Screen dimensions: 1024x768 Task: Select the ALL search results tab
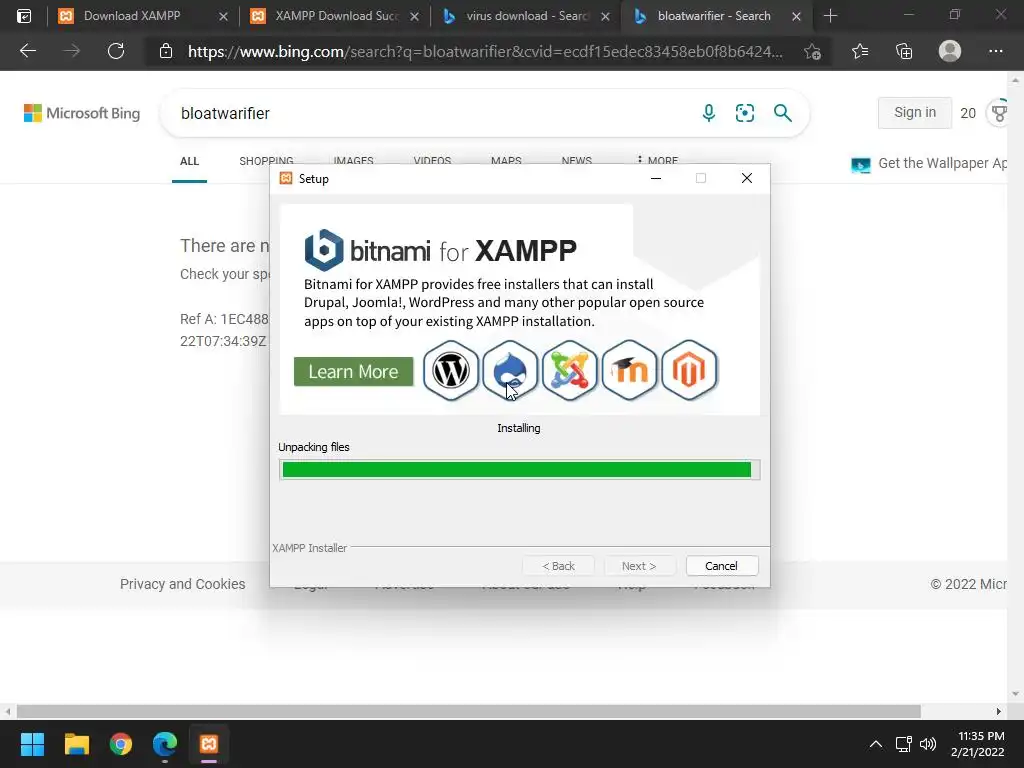(x=189, y=161)
